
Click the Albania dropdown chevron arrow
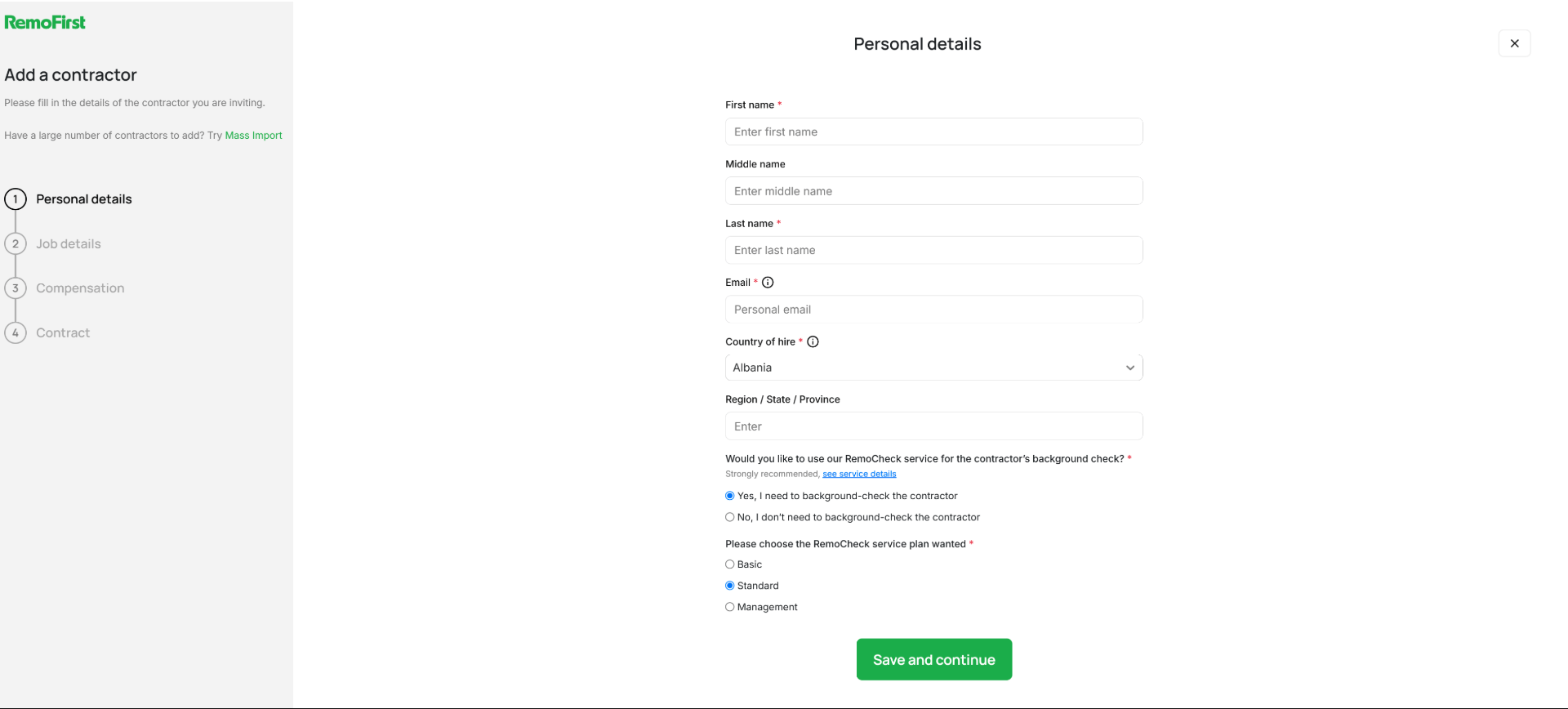[x=1130, y=368]
